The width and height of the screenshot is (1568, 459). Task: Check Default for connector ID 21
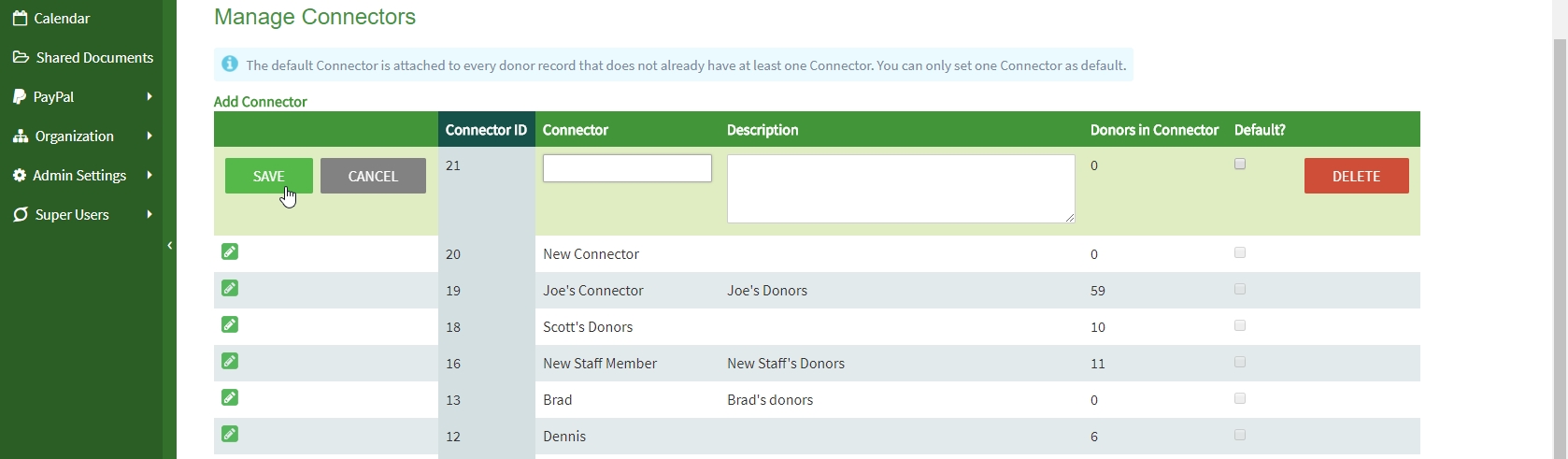click(1240, 165)
